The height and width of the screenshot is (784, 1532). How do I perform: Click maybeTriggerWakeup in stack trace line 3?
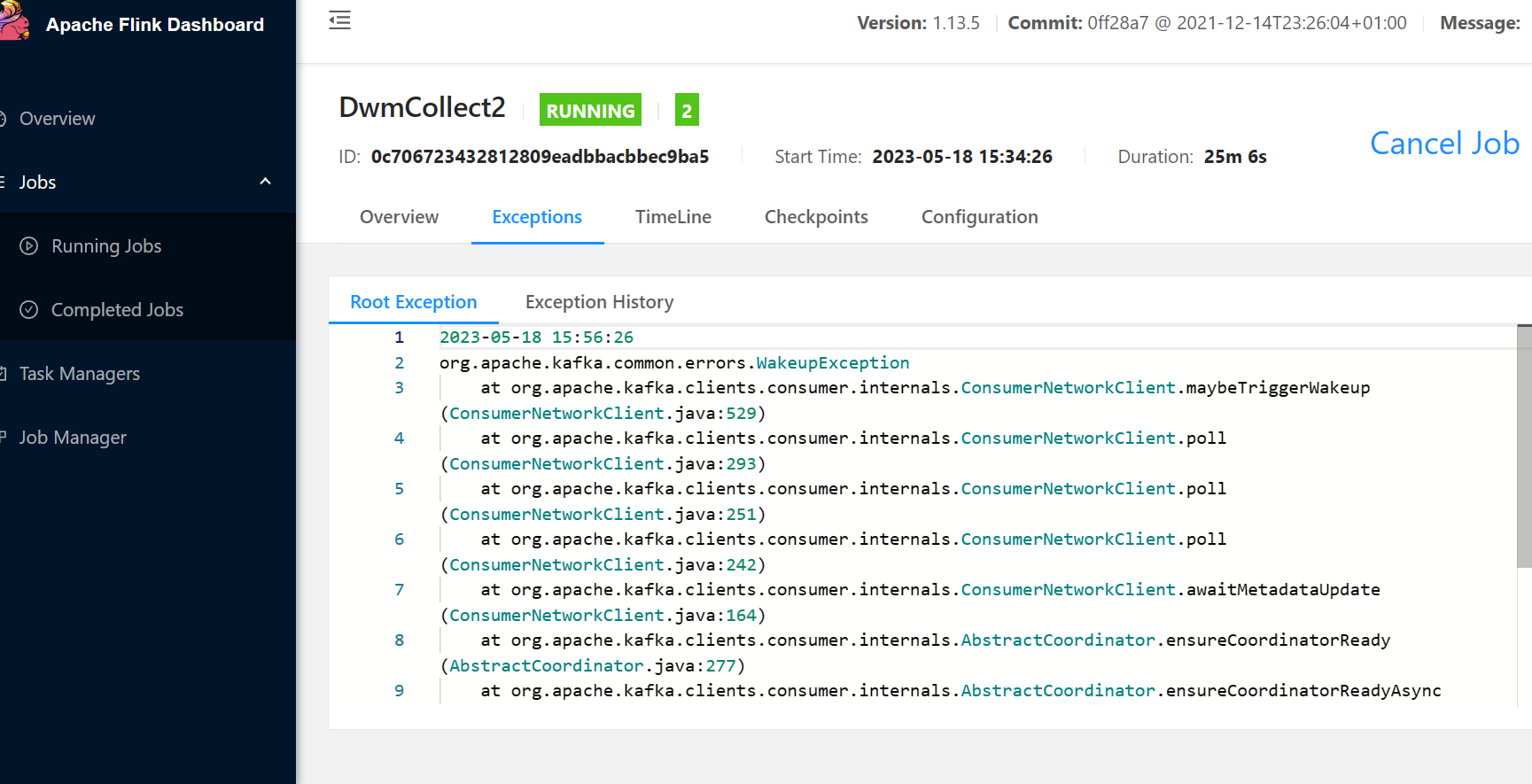[1279, 388]
